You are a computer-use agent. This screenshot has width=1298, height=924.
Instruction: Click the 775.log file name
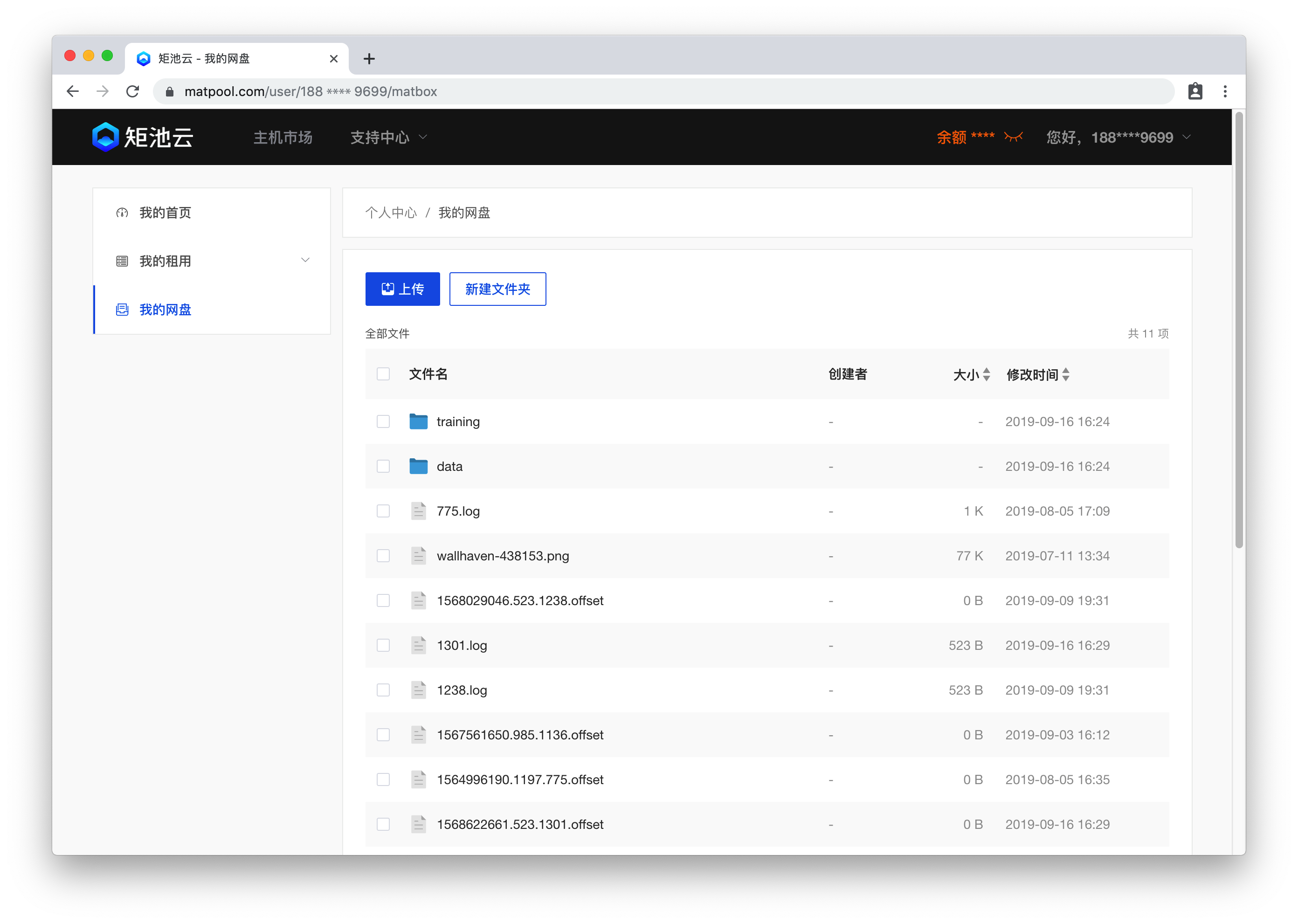pyautogui.click(x=458, y=511)
